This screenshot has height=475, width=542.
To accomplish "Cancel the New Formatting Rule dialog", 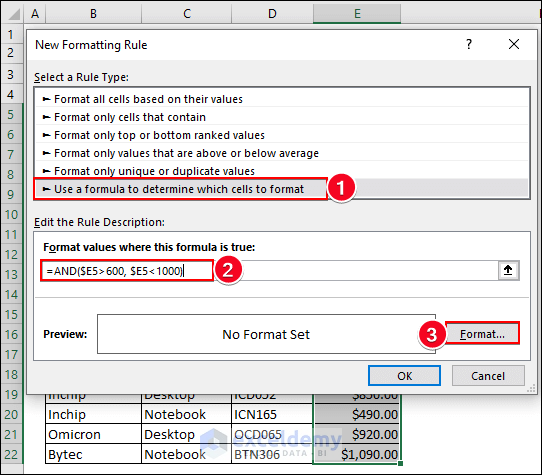I will tap(488, 375).
